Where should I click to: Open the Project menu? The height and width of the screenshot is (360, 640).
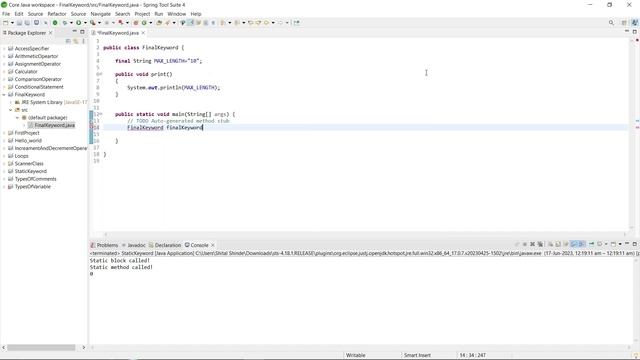[142, 14]
